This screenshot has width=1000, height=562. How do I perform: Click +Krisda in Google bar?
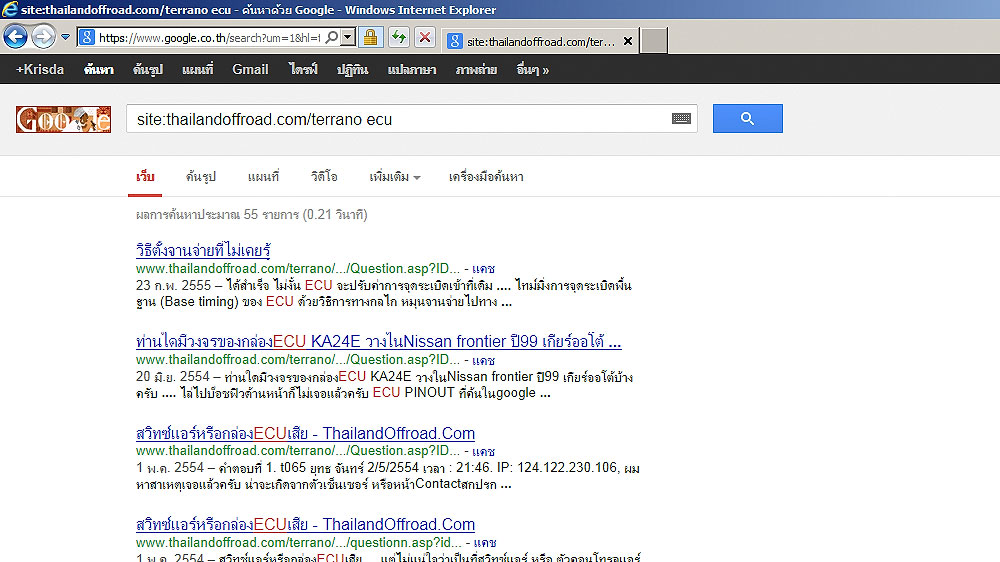pyautogui.click(x=40, y=70)
